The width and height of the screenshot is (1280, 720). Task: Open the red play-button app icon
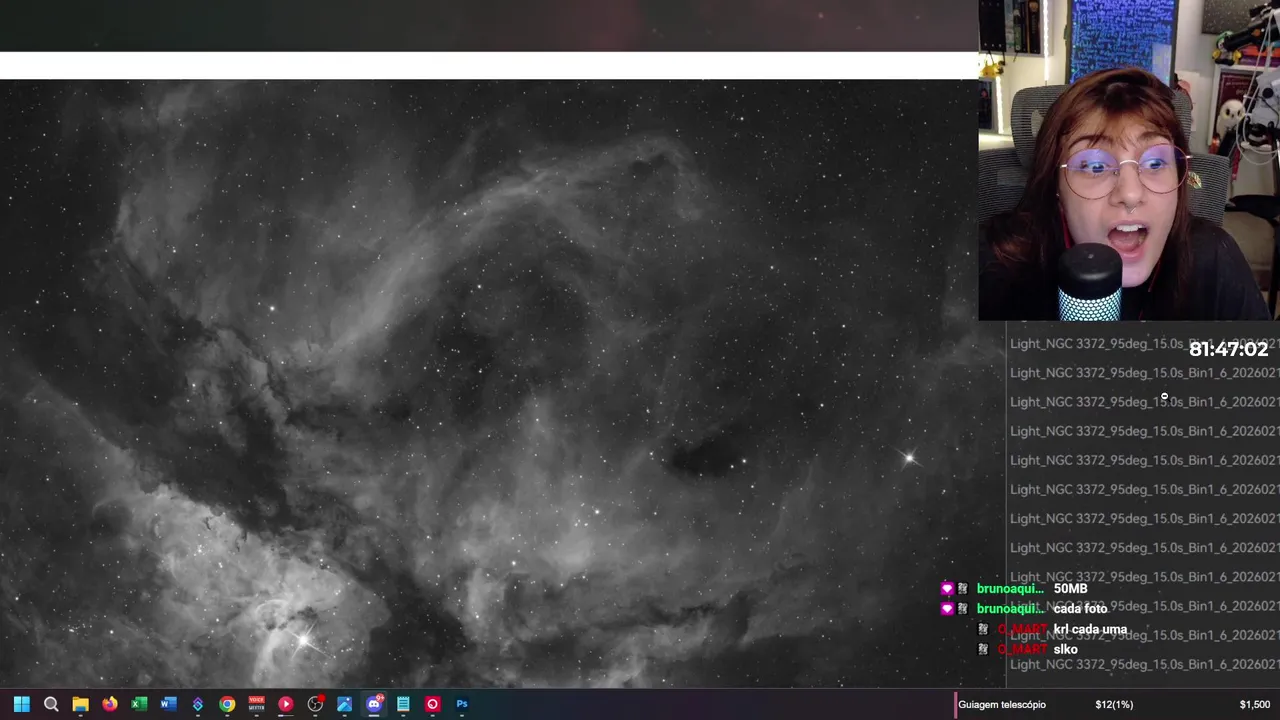coord(286,704)
